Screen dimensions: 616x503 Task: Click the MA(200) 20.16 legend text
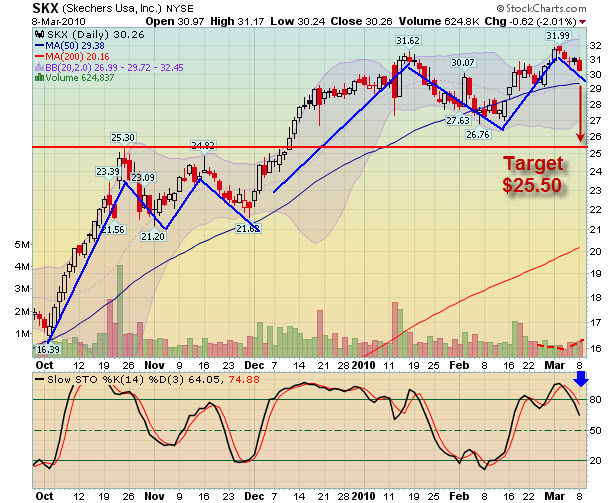(77, 57)
